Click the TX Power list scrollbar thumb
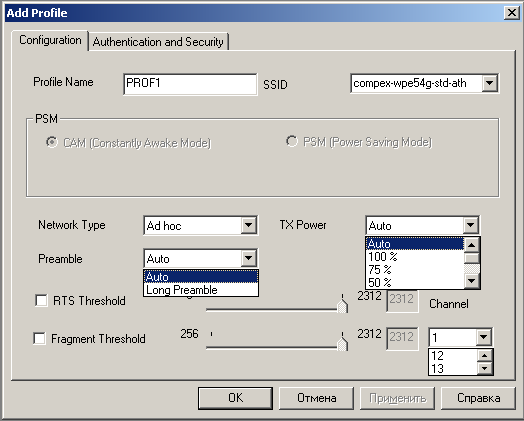This screenshot has width=524, height=421. click(x=472, y=258)
